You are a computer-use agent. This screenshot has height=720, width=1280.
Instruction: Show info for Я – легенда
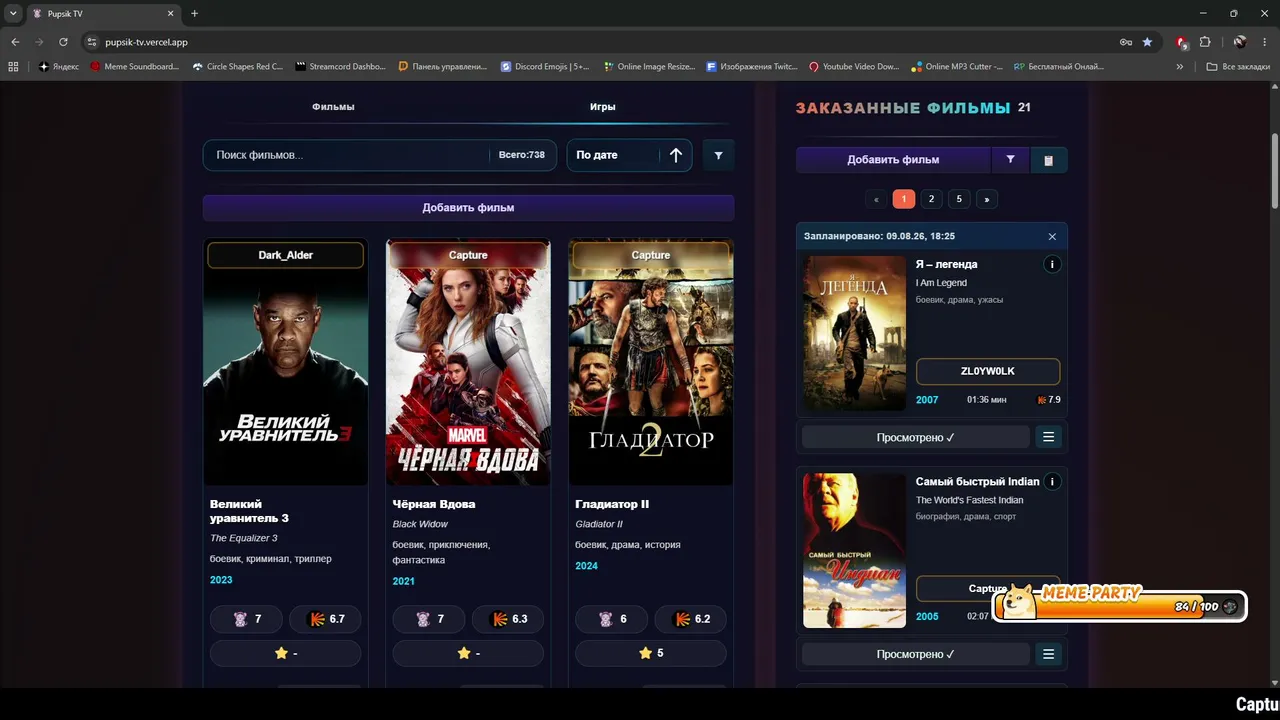click(1051, 265)
